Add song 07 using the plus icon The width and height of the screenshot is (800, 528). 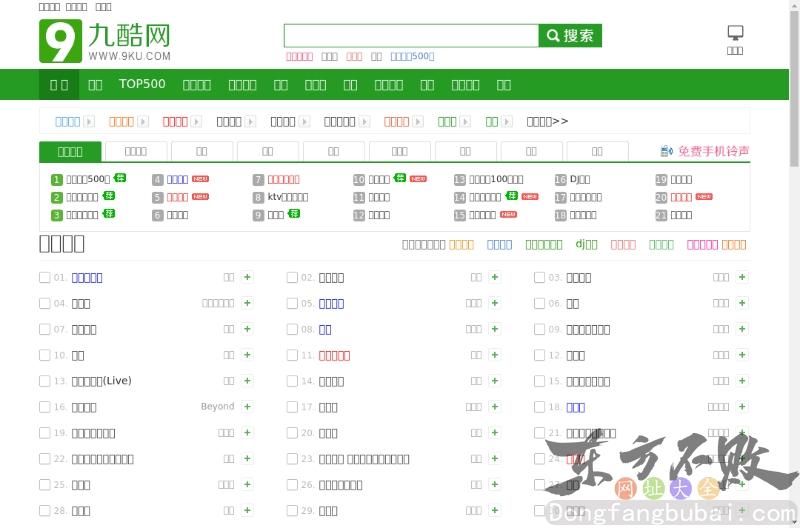[x=247, y=329]
